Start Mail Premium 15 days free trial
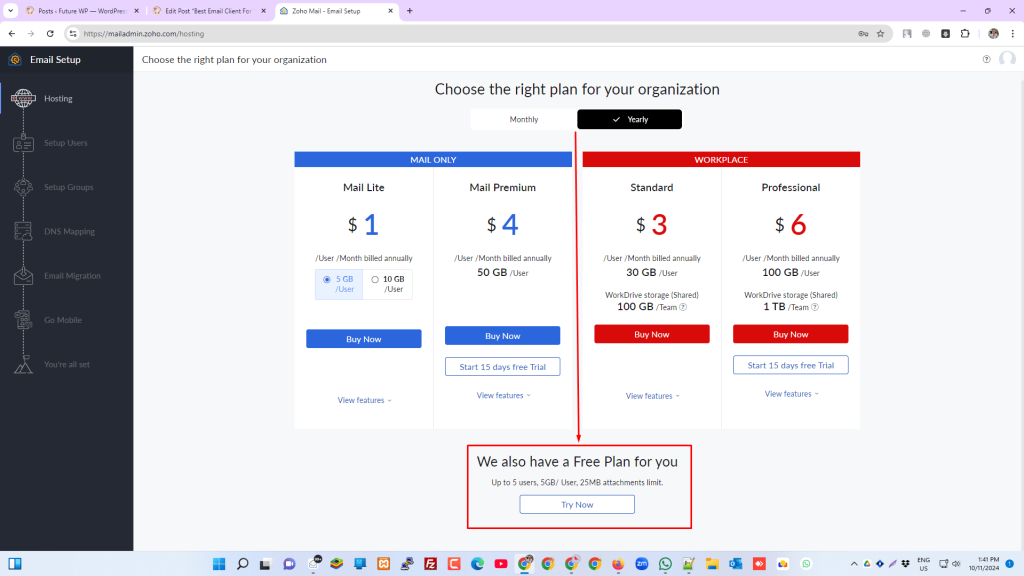Viewport: 1024px width, 576px height. coord(503,367)
